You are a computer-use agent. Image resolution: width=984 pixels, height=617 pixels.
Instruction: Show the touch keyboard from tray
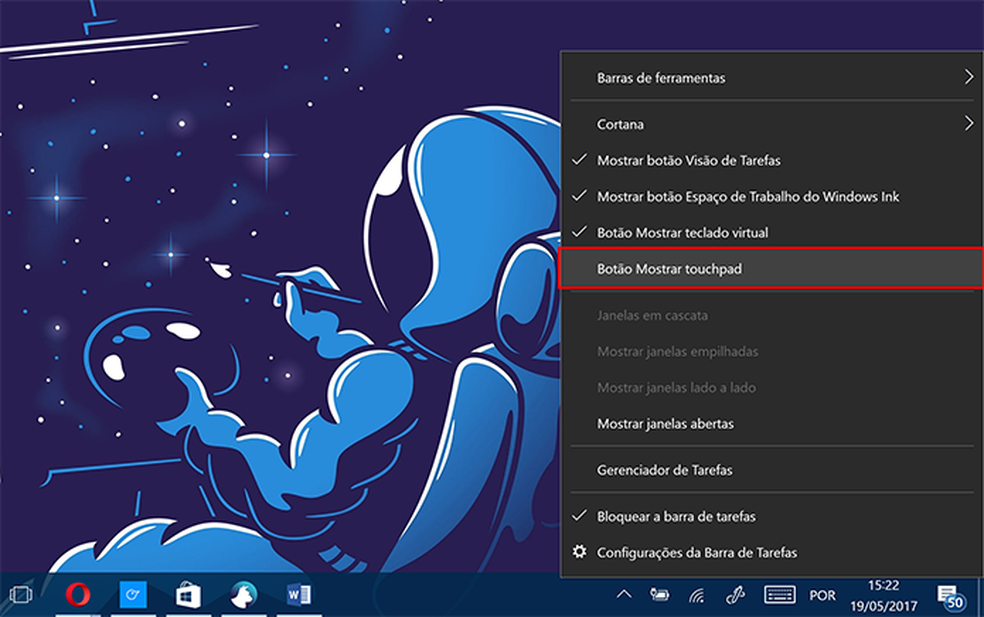coord(779,594)
